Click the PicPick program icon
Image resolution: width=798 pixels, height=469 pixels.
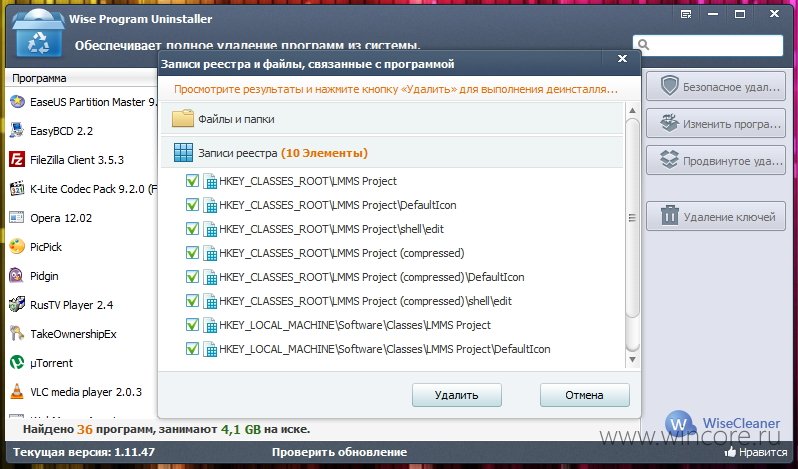click(x=17, y=247)
